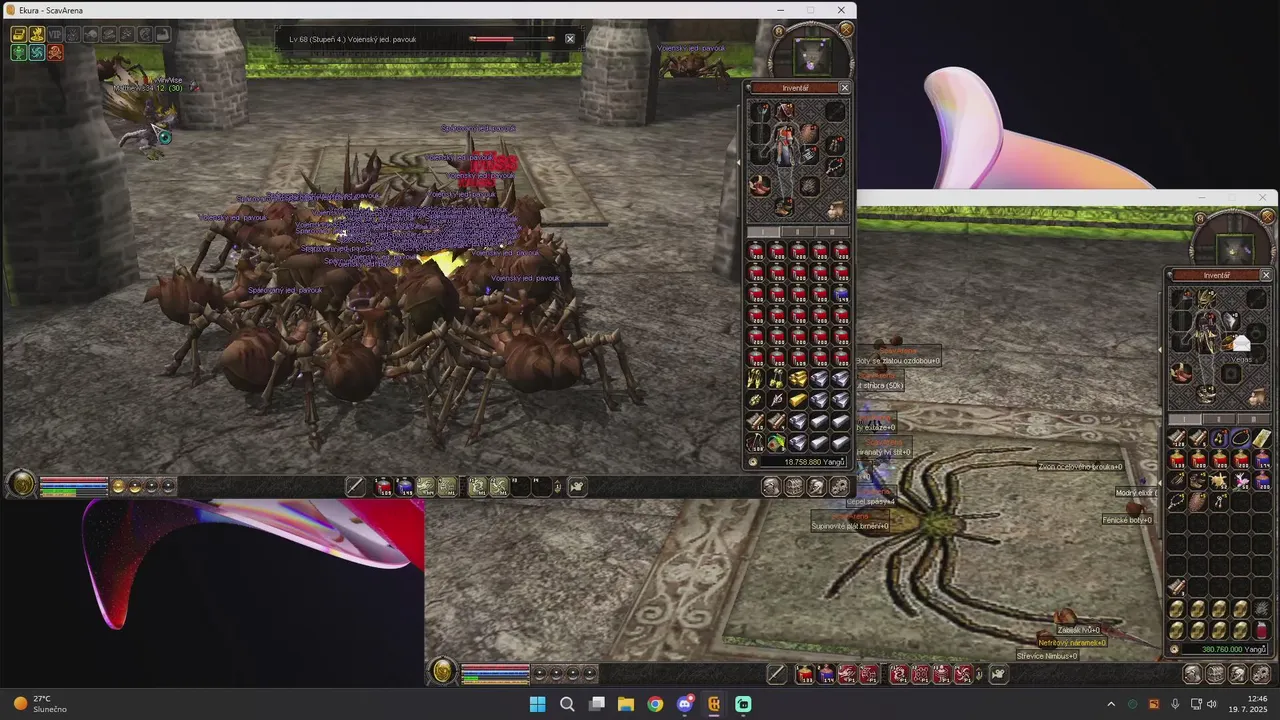Open File Explorer from the taskbar
This screenshot has width=1280, height=720.
625,704
